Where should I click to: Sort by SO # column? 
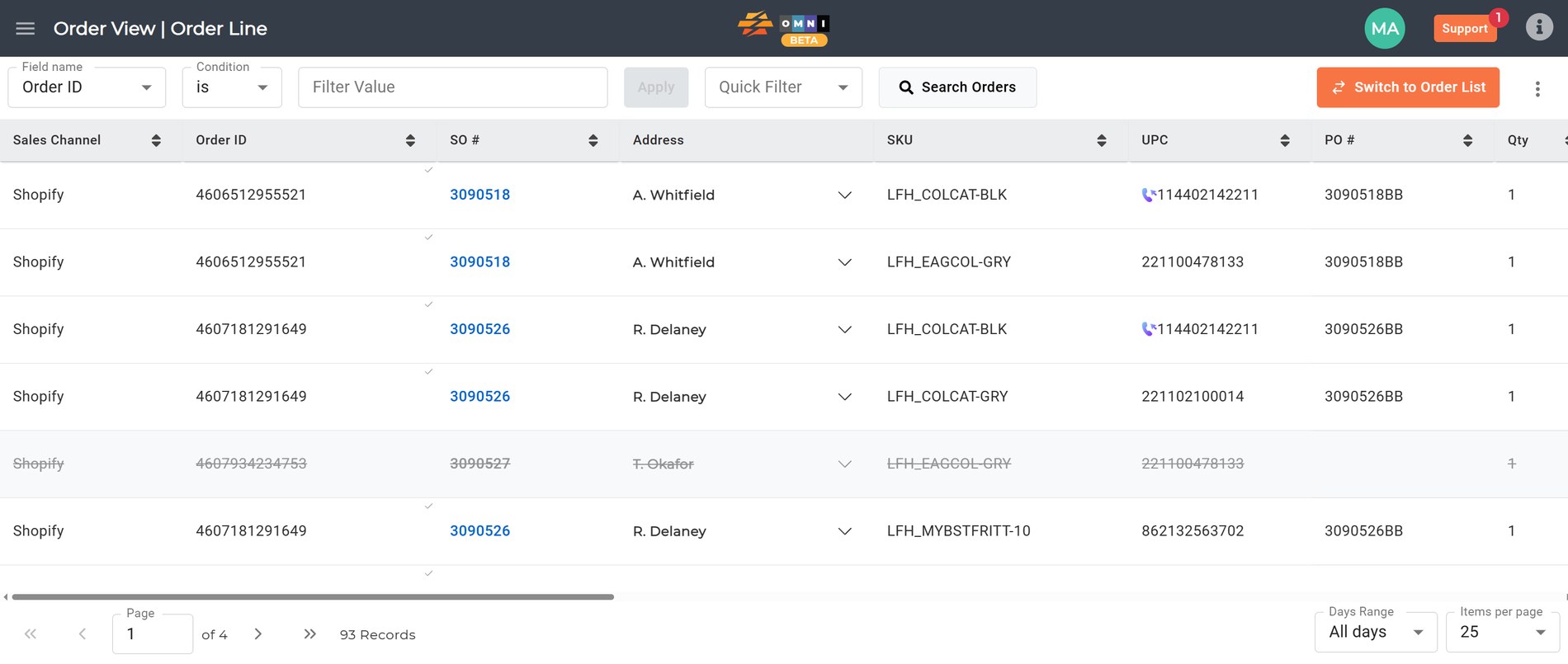pyautogui.click(x=593, y=140)
